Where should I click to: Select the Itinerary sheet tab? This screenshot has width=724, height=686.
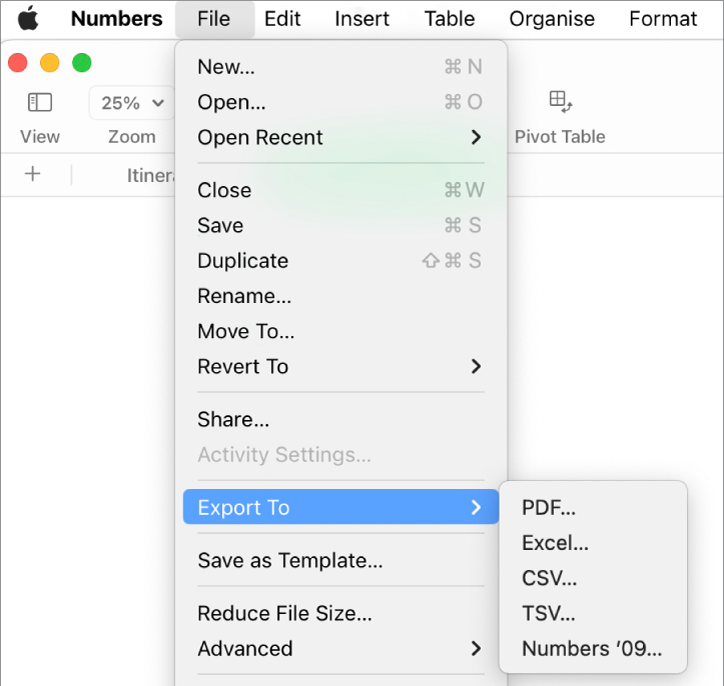pyautogui.click(x=150, y=176)
